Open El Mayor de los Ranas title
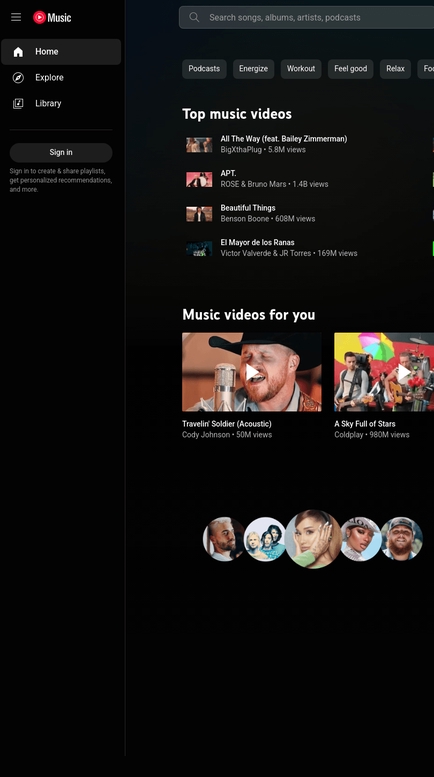Image resolution: width=434 pixels, height=777 pixels. point(257,243)
